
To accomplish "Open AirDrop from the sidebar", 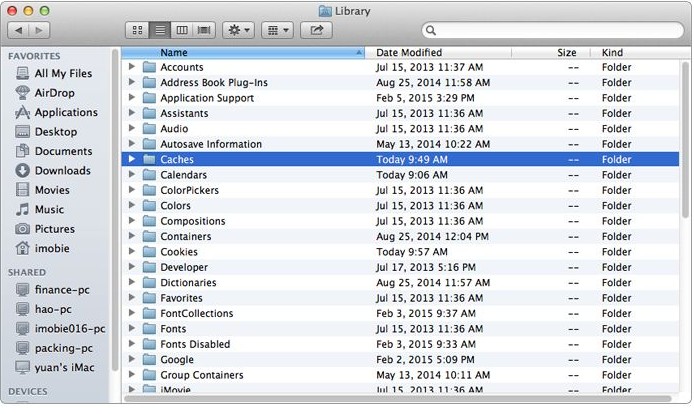I will pos(54,93).
